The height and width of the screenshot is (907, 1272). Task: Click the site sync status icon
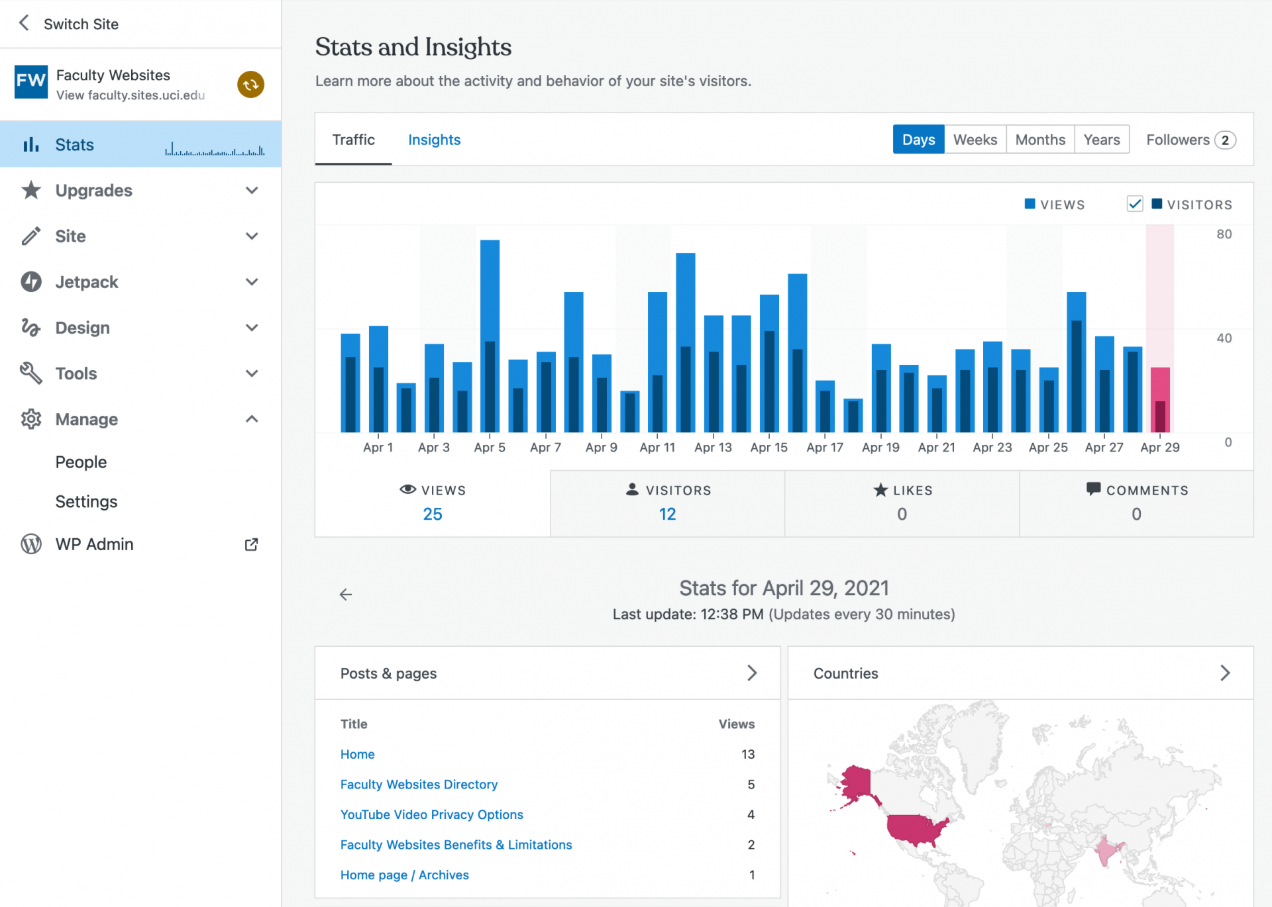coord(250,84)
